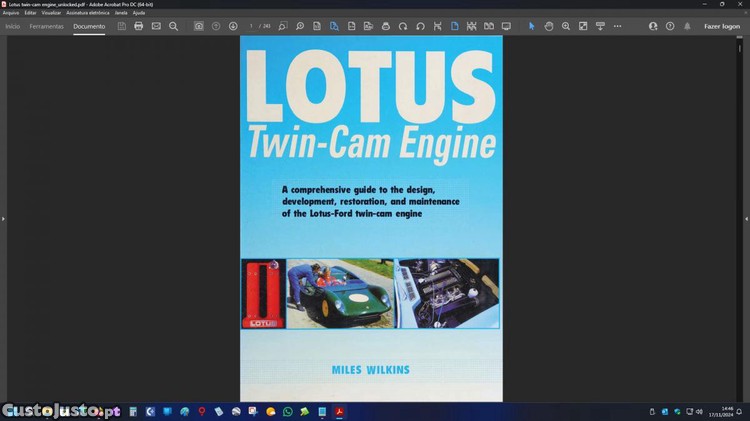Open notifications bell icon

coord(687,26)
